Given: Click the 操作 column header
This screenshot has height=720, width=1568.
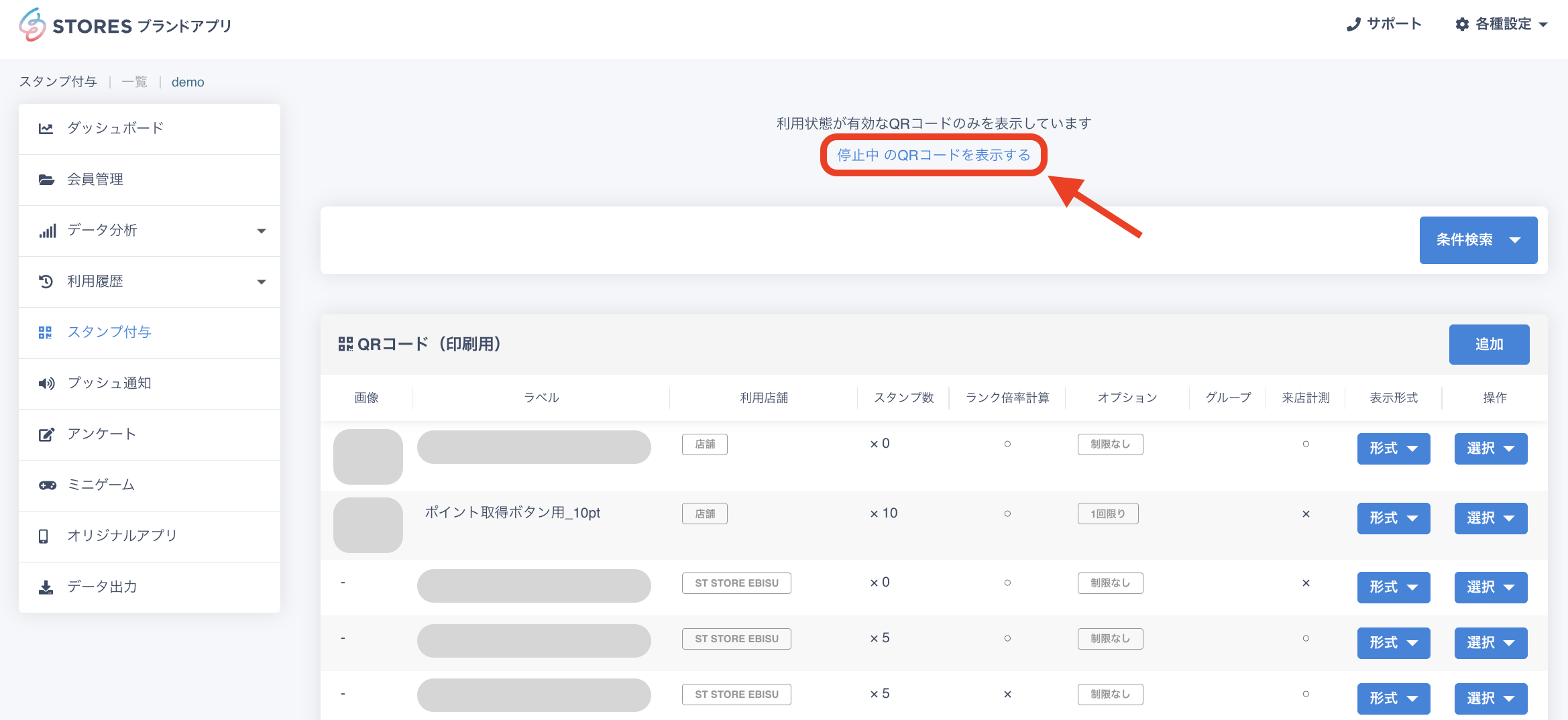Looking at the screenshot, I should [x=1495, y=398].
